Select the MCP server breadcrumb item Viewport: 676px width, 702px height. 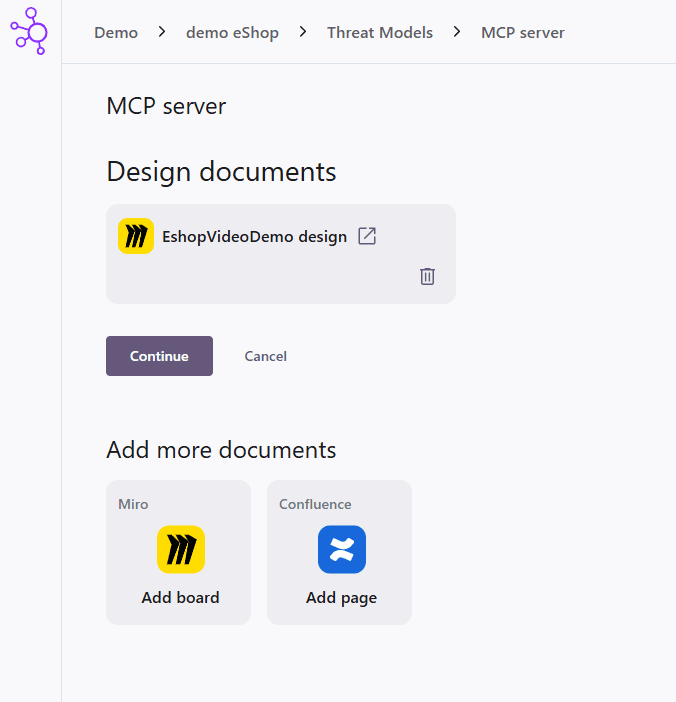coord(522,33)
